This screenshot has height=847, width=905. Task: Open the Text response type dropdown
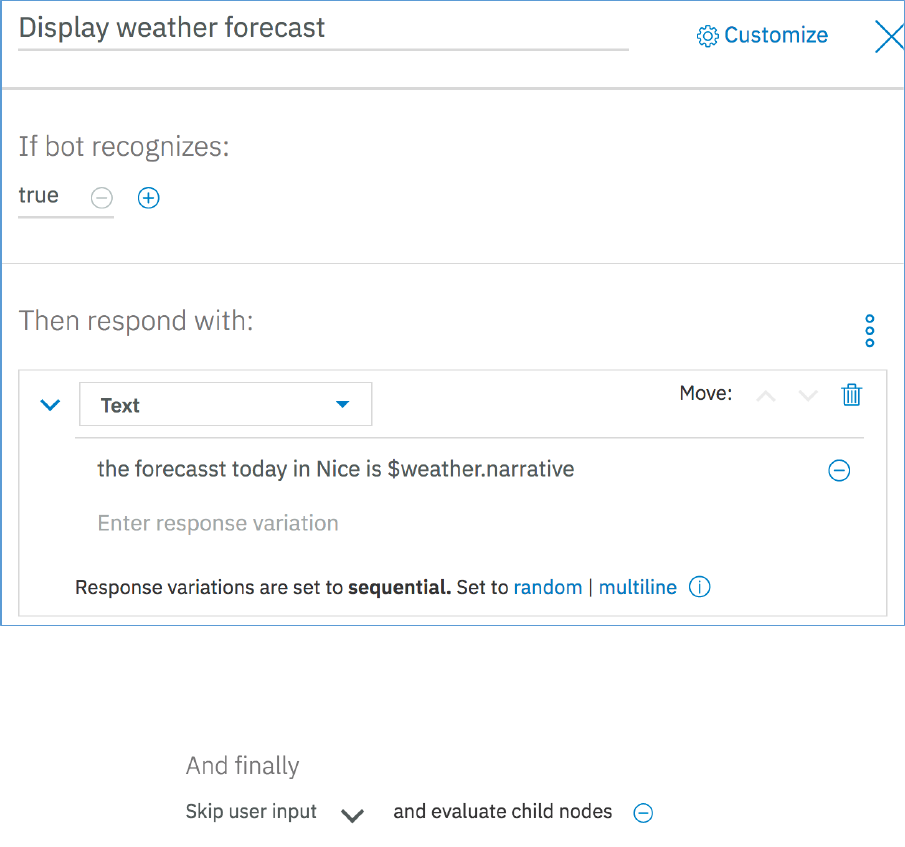pyautogui.click(x=225, y=405)
